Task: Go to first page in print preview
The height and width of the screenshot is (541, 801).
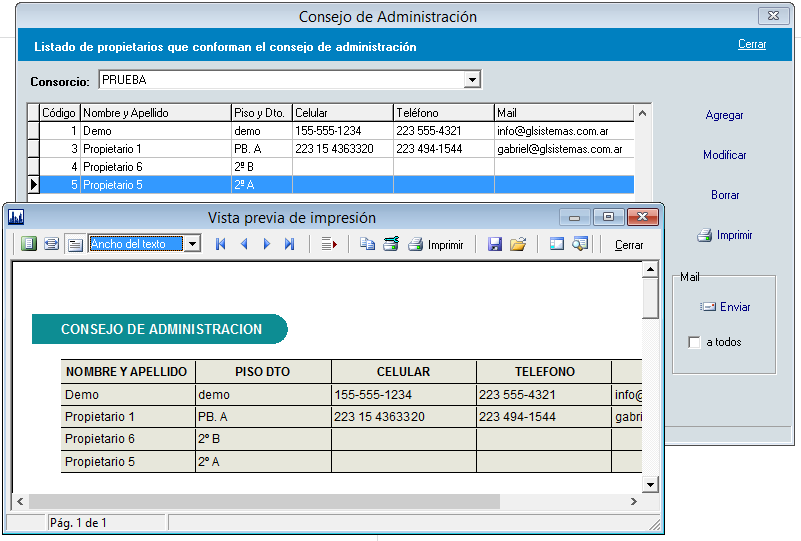Action: [x=221, y=244]
